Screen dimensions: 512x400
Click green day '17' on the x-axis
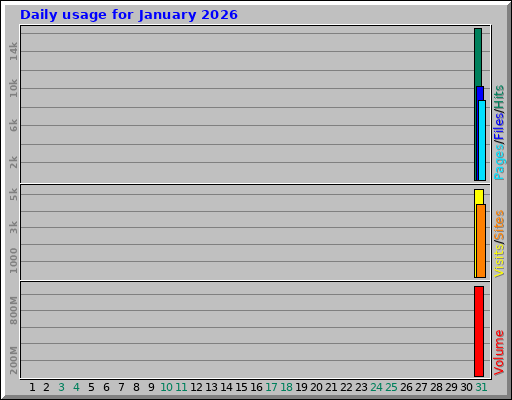[271, 387]
